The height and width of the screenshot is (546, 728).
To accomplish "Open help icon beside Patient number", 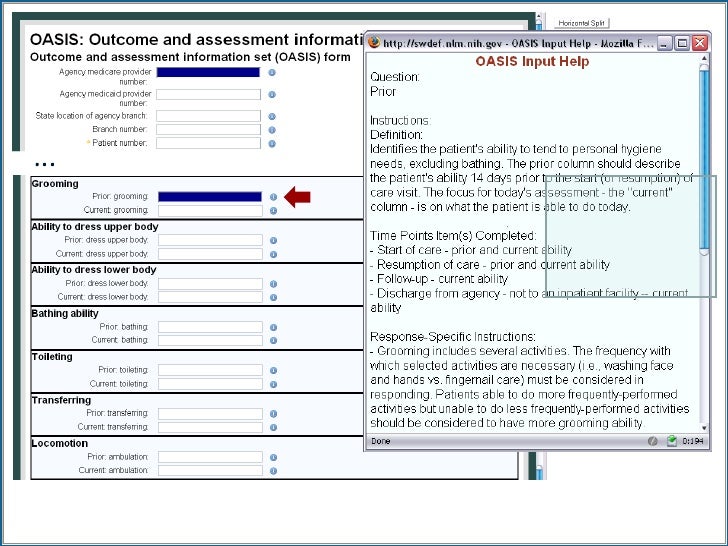I will [272, 143].
